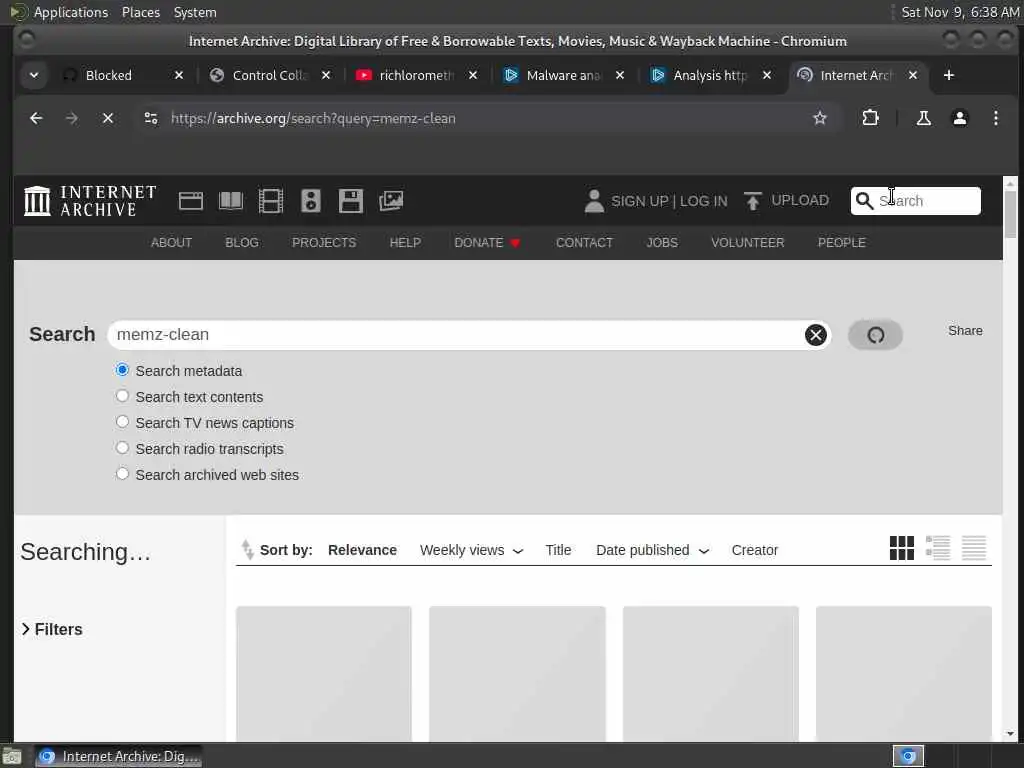Clear the memz-clean search query
The image size is (1024, 768).
point(815,335)
